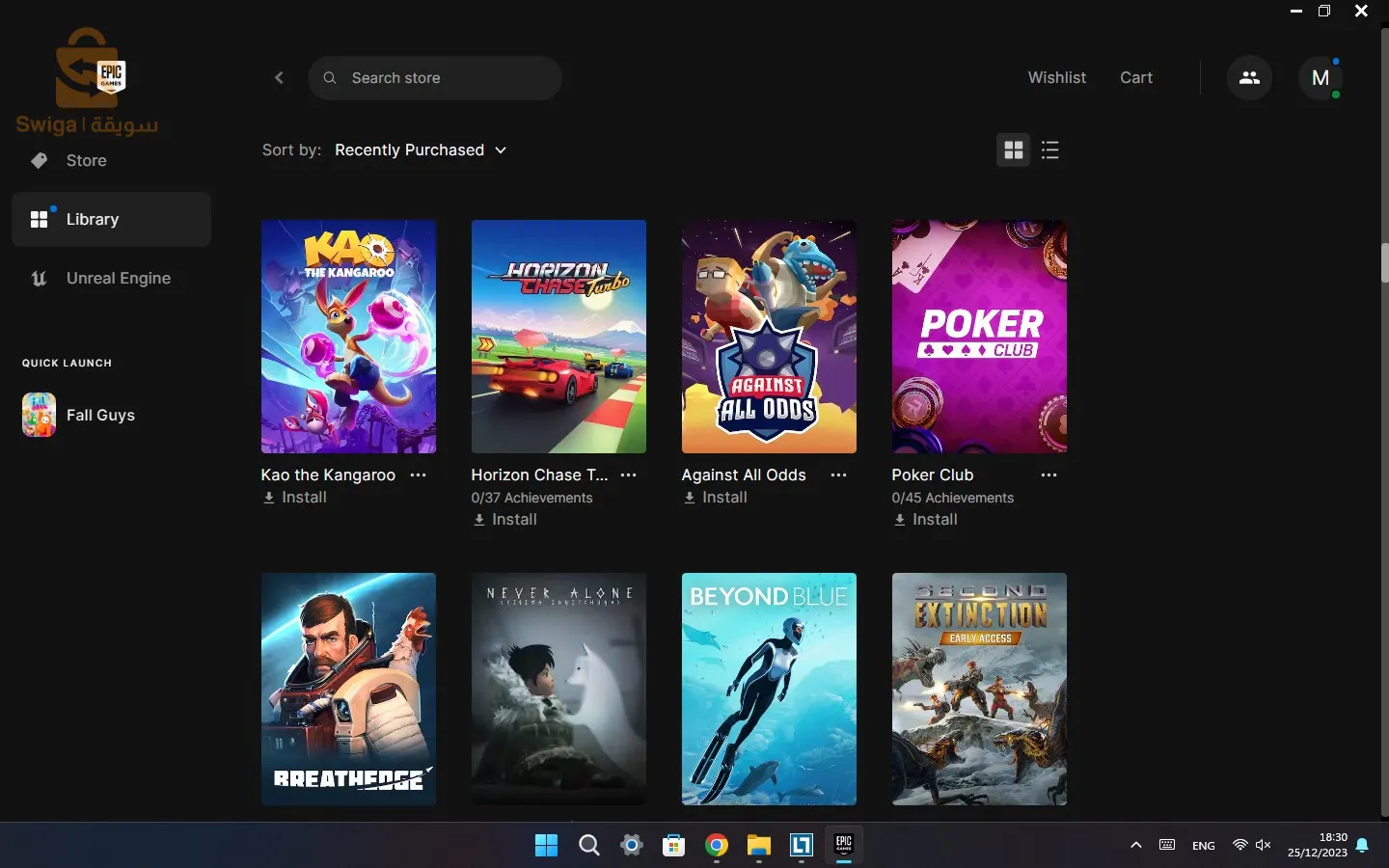Screen dimensions: 1389x868
Task: Open the Recently Purchased sort dropdown
Action: tap(421, 150)
